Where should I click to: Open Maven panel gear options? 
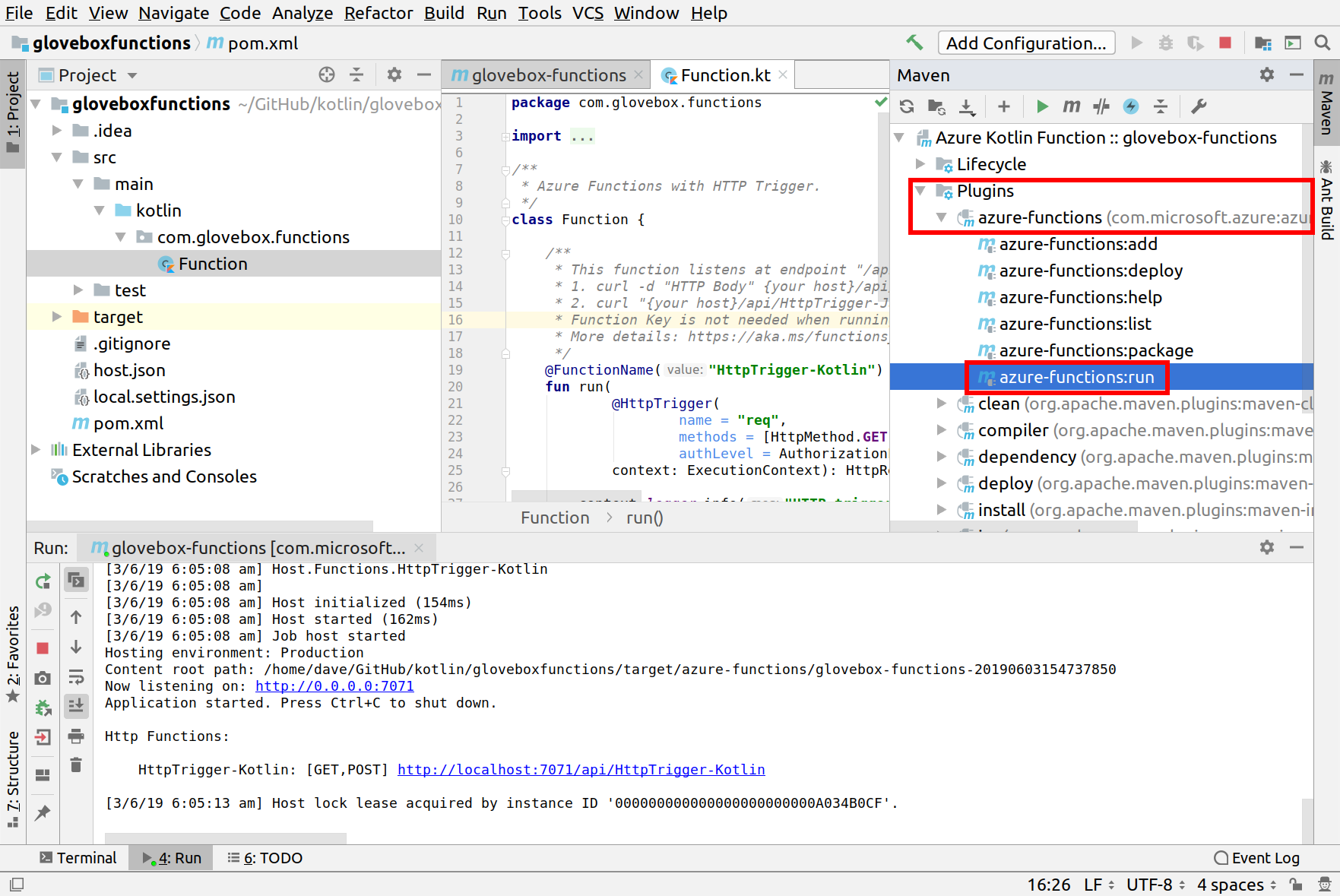[1267, 74]
